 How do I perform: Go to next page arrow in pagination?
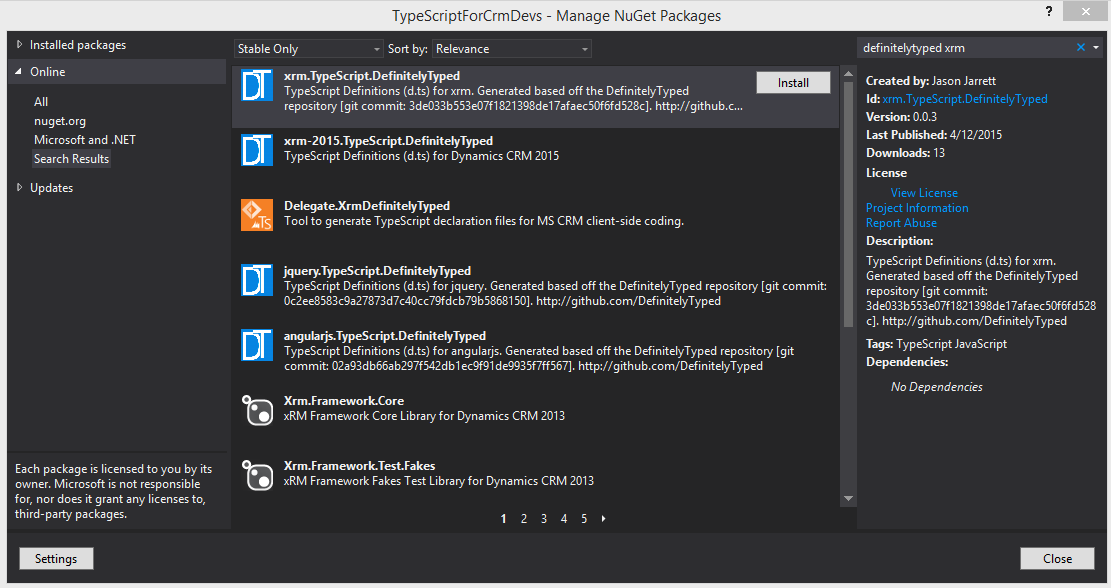604,519
